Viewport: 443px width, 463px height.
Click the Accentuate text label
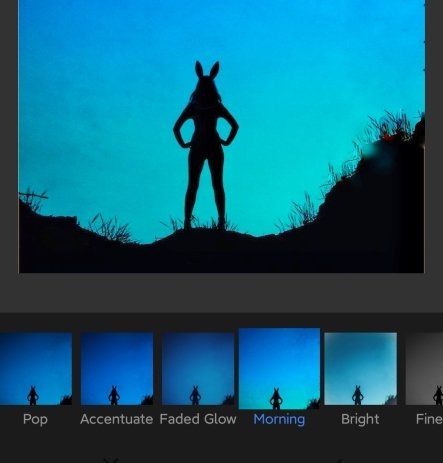pos(117,419)
